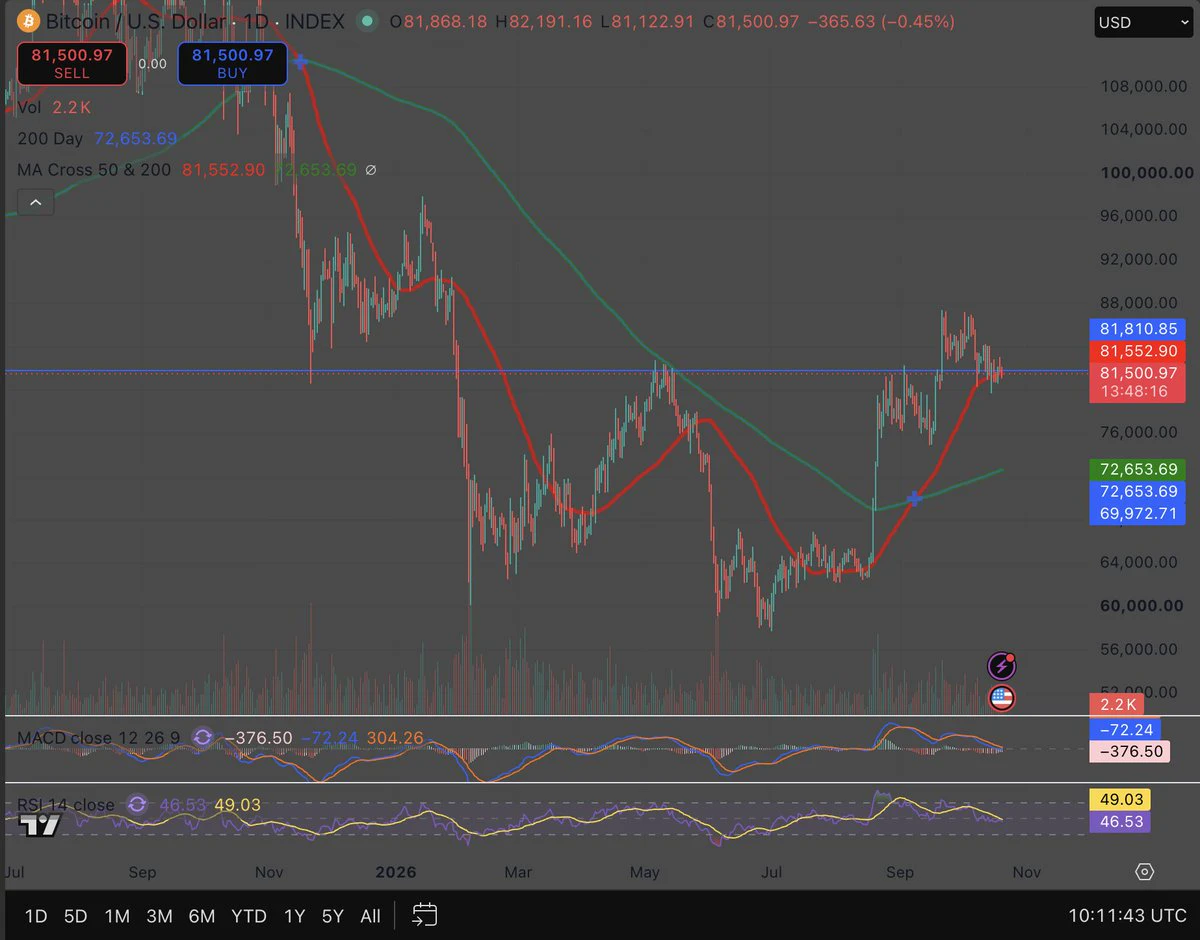Choose the YTD time range

click(x=249, y=916)
